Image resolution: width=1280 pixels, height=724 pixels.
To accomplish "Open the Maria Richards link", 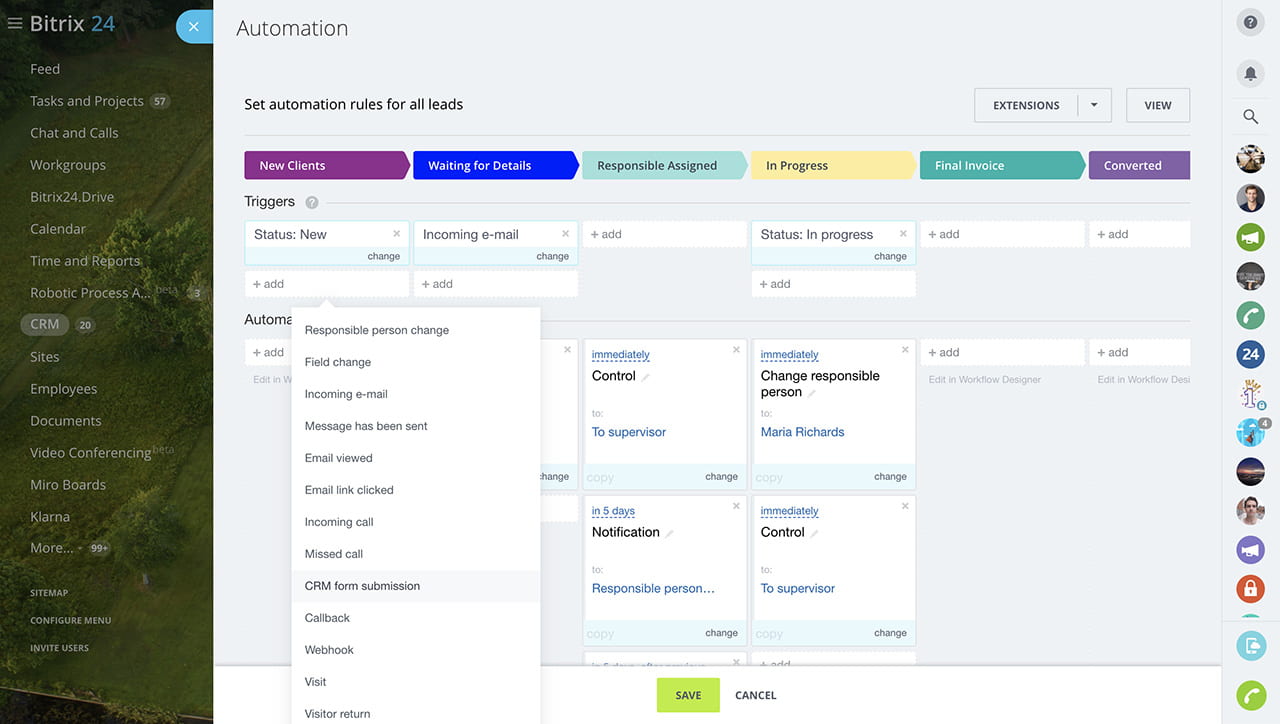I will (802, 432).
